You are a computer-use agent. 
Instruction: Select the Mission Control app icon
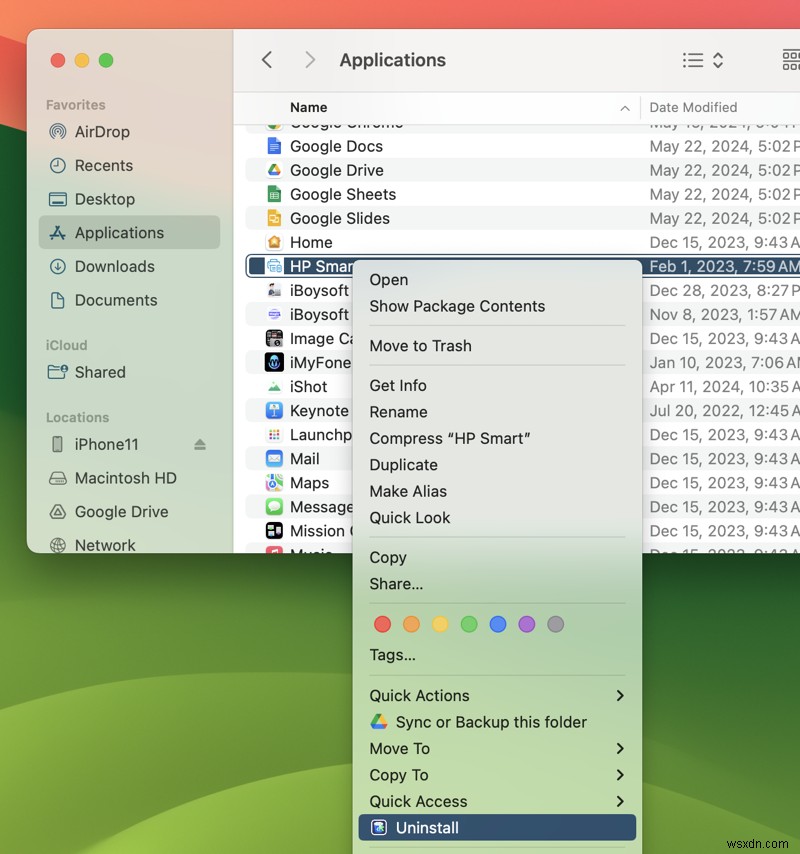pos(274,530)
